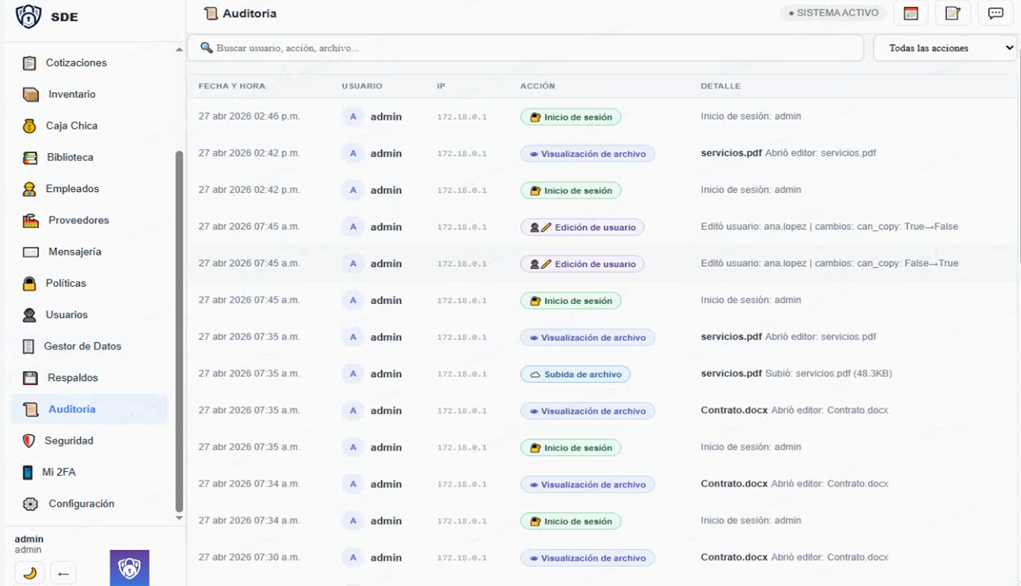Viewport: 1021px width, 586px height.
Task: Open Gestor de Datos in sidebar
Action: point(82,346)
